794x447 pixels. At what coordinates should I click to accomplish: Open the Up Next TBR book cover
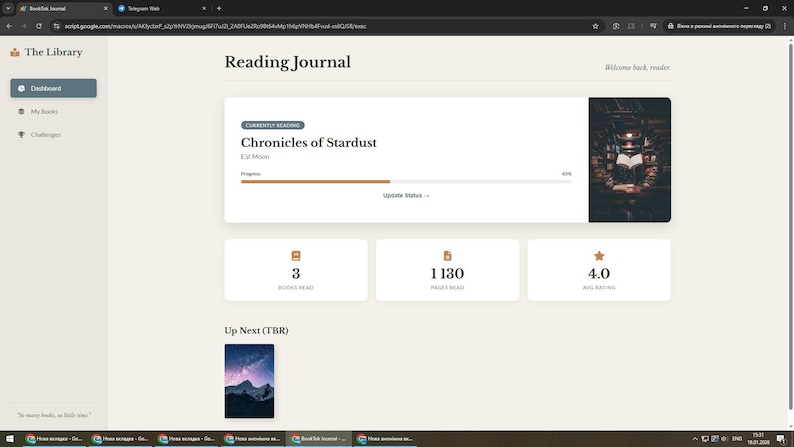[249, 381]
